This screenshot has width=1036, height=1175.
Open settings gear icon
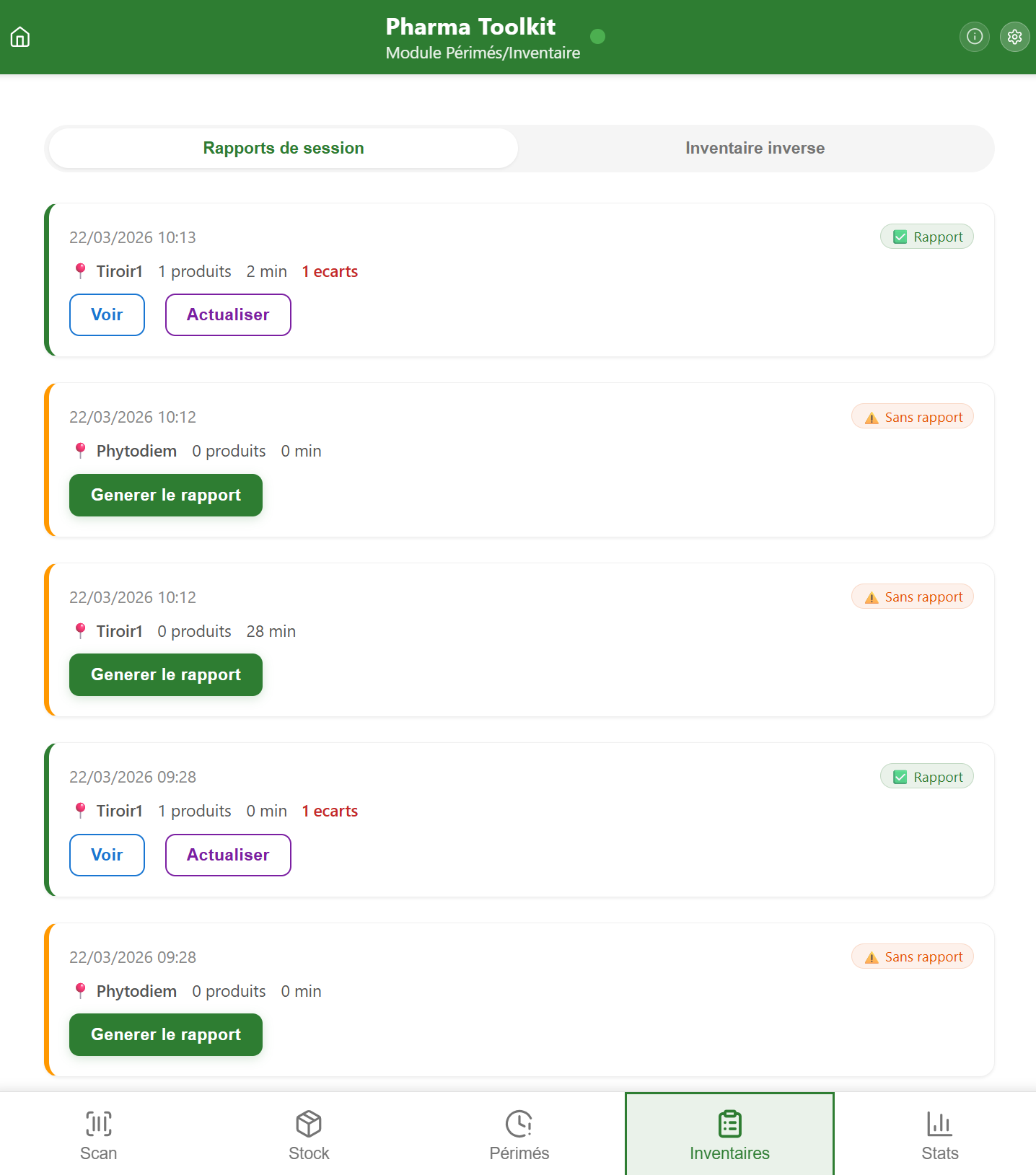pos(1014,37)
